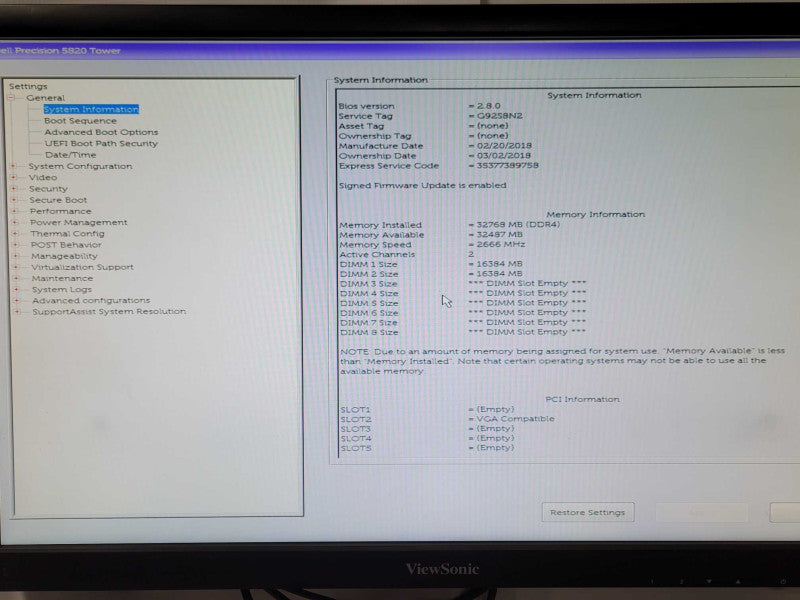Select the Security category
The image size is (800, 600).
48,188
